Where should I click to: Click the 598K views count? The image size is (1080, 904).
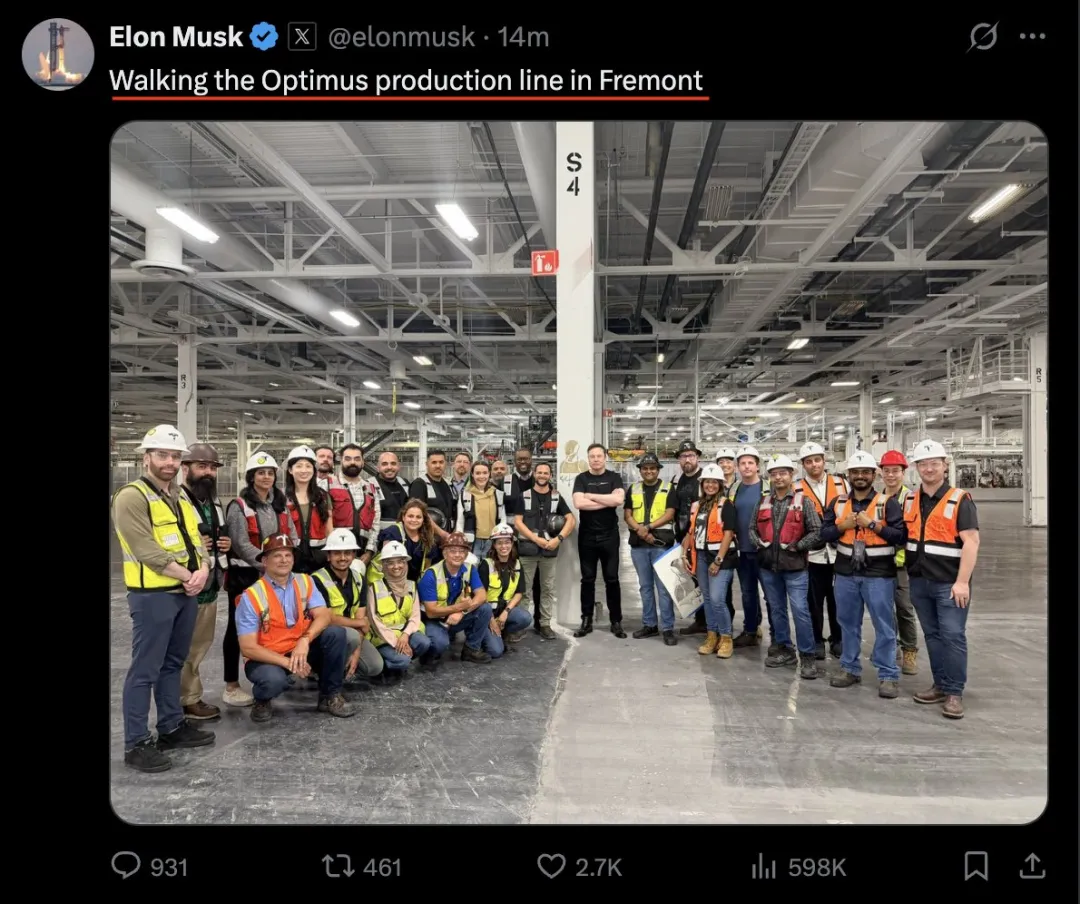817,867
